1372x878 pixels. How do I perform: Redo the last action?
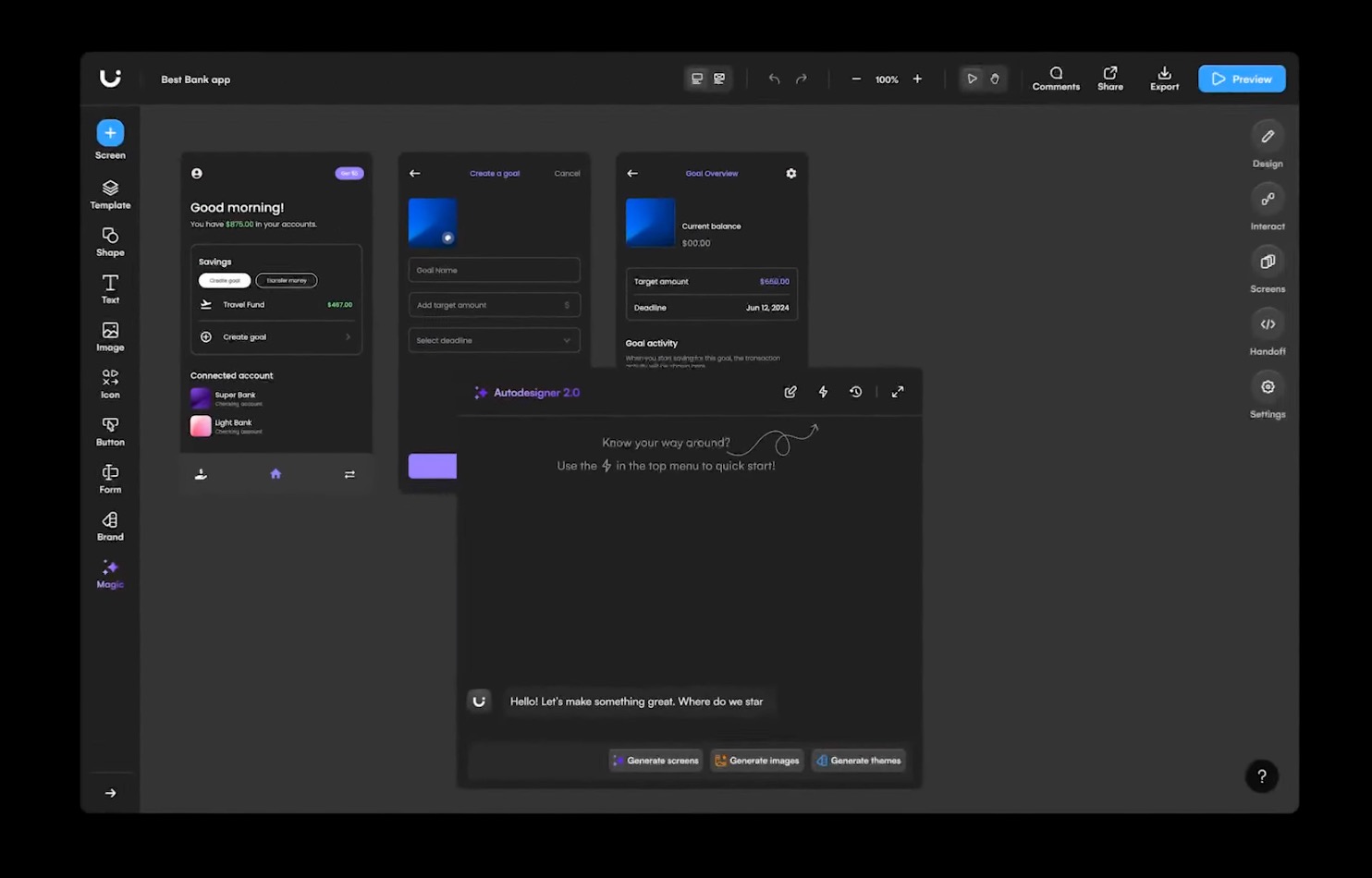click(x=802, y=79)
